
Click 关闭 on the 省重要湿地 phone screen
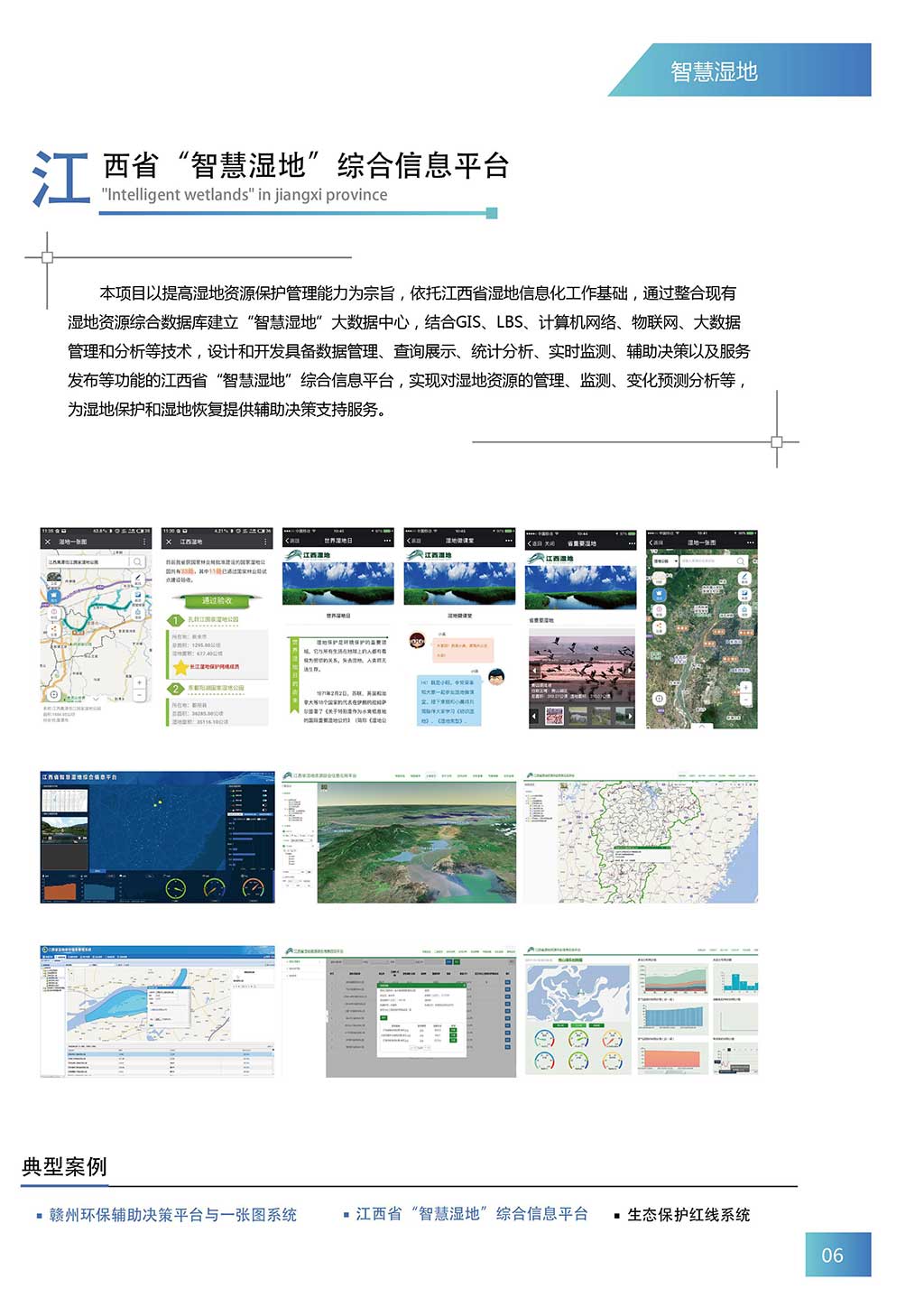pyautogui.click(x=550, y=543)
